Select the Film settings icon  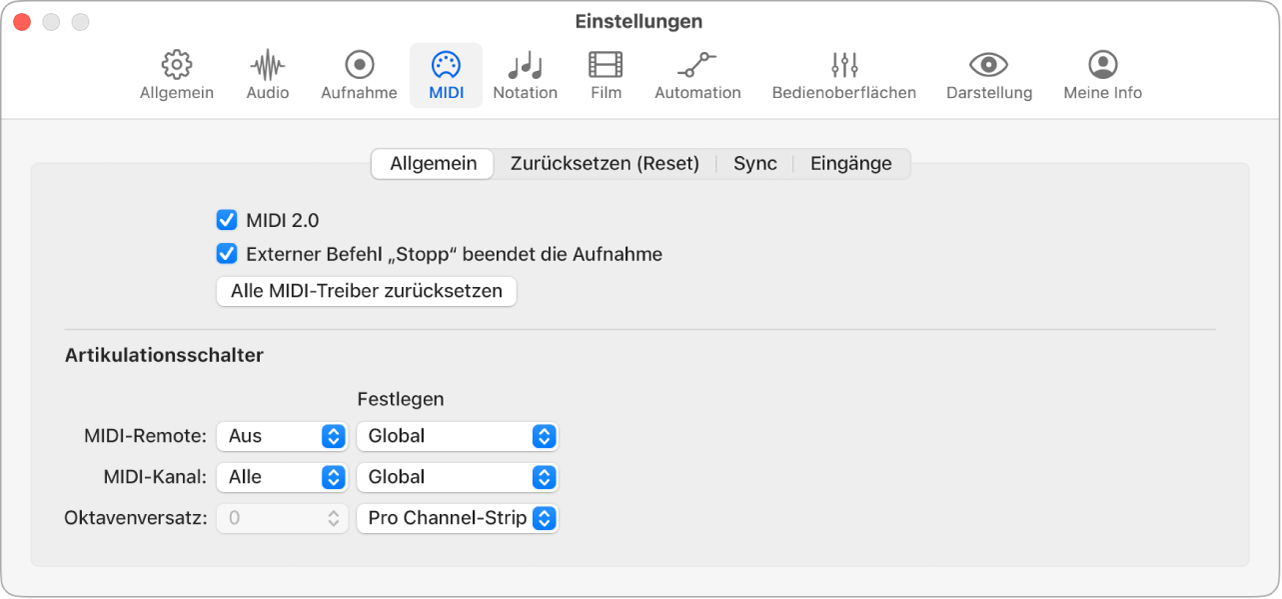pos(605,75)
